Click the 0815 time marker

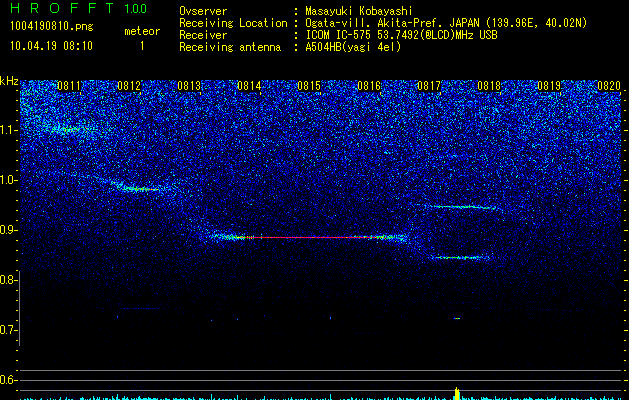[309, 85]
